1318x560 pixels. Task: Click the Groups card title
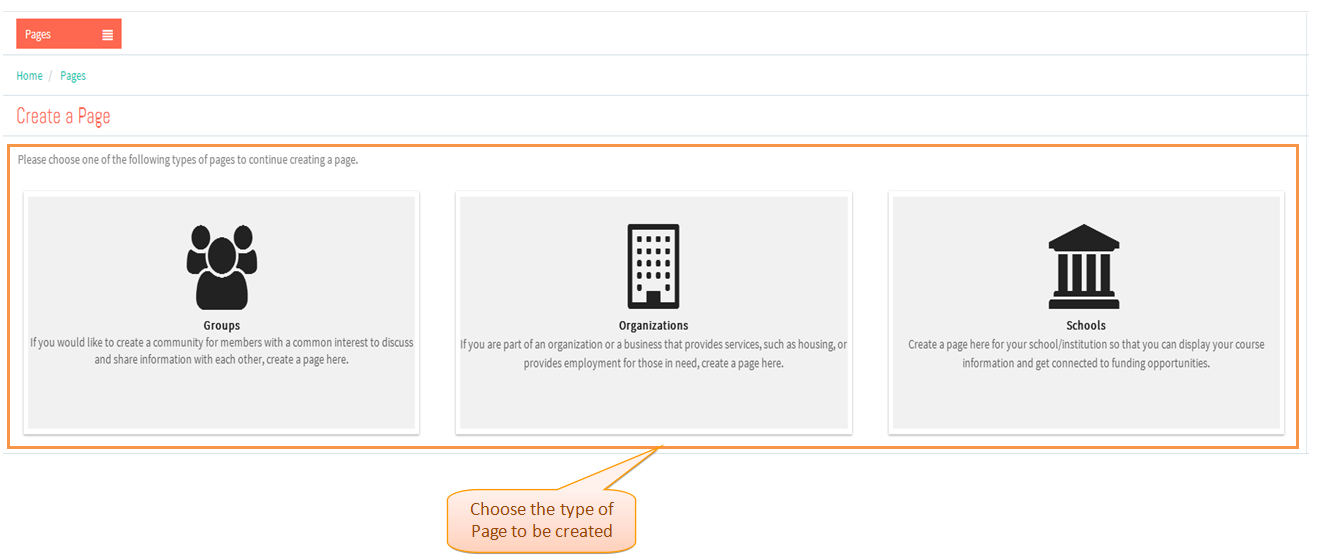click(x=222, y=326)
